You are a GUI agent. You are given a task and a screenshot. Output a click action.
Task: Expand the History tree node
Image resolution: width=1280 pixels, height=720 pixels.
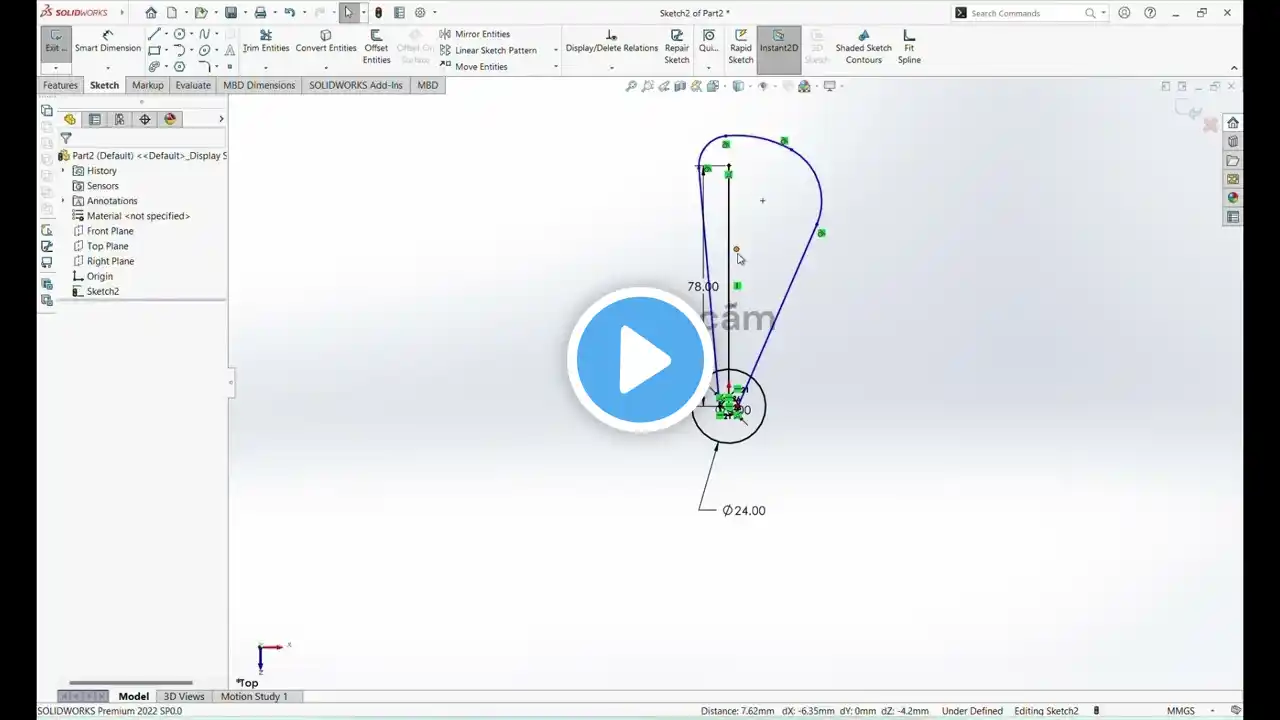[63, 171]
